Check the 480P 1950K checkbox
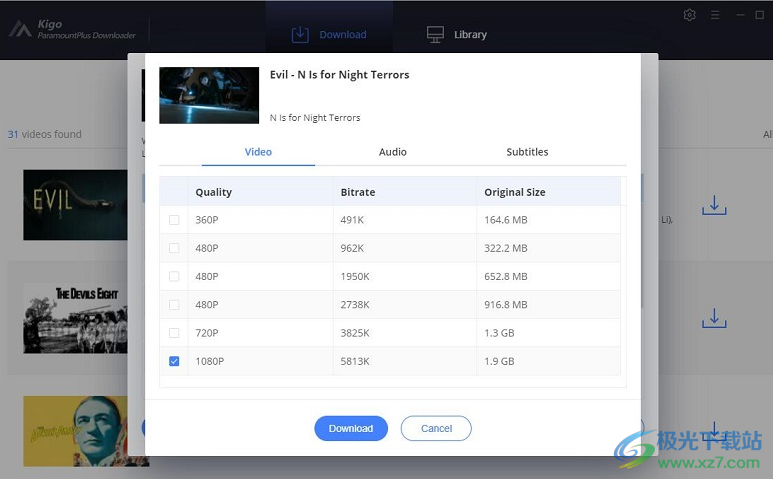 174,276
